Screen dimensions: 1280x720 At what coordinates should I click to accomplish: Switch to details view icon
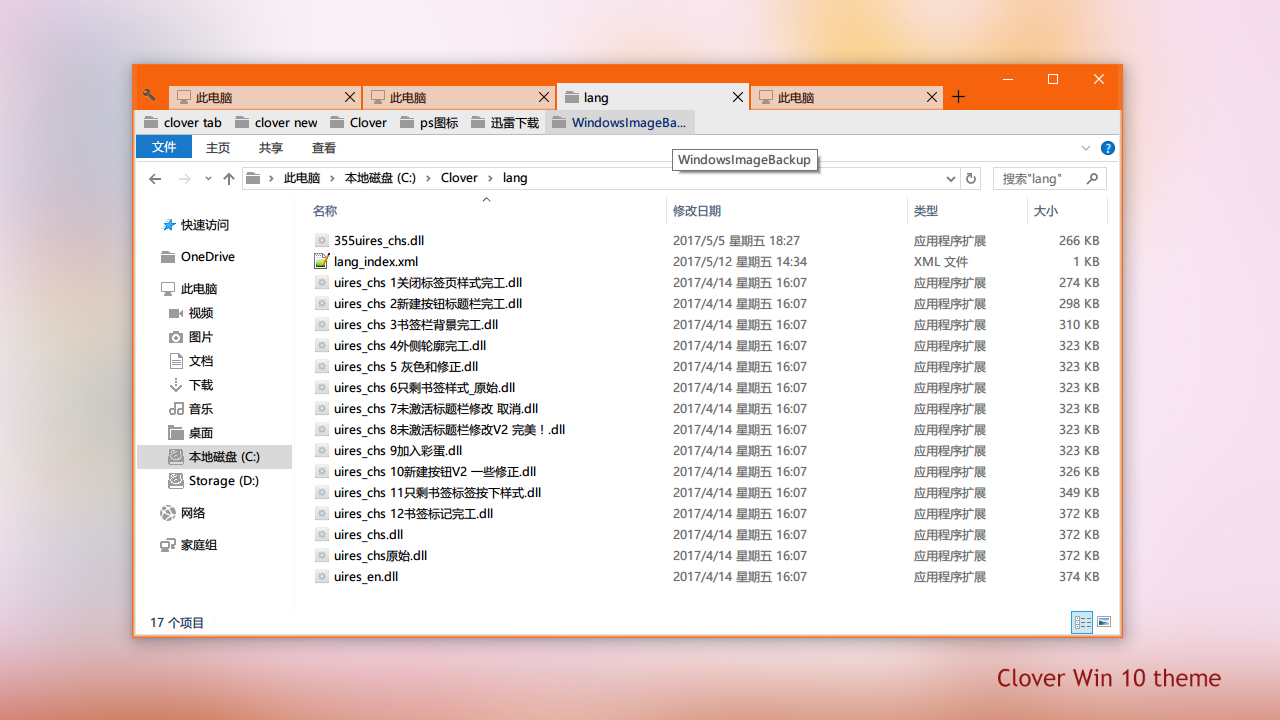[x=1082, y=622]
